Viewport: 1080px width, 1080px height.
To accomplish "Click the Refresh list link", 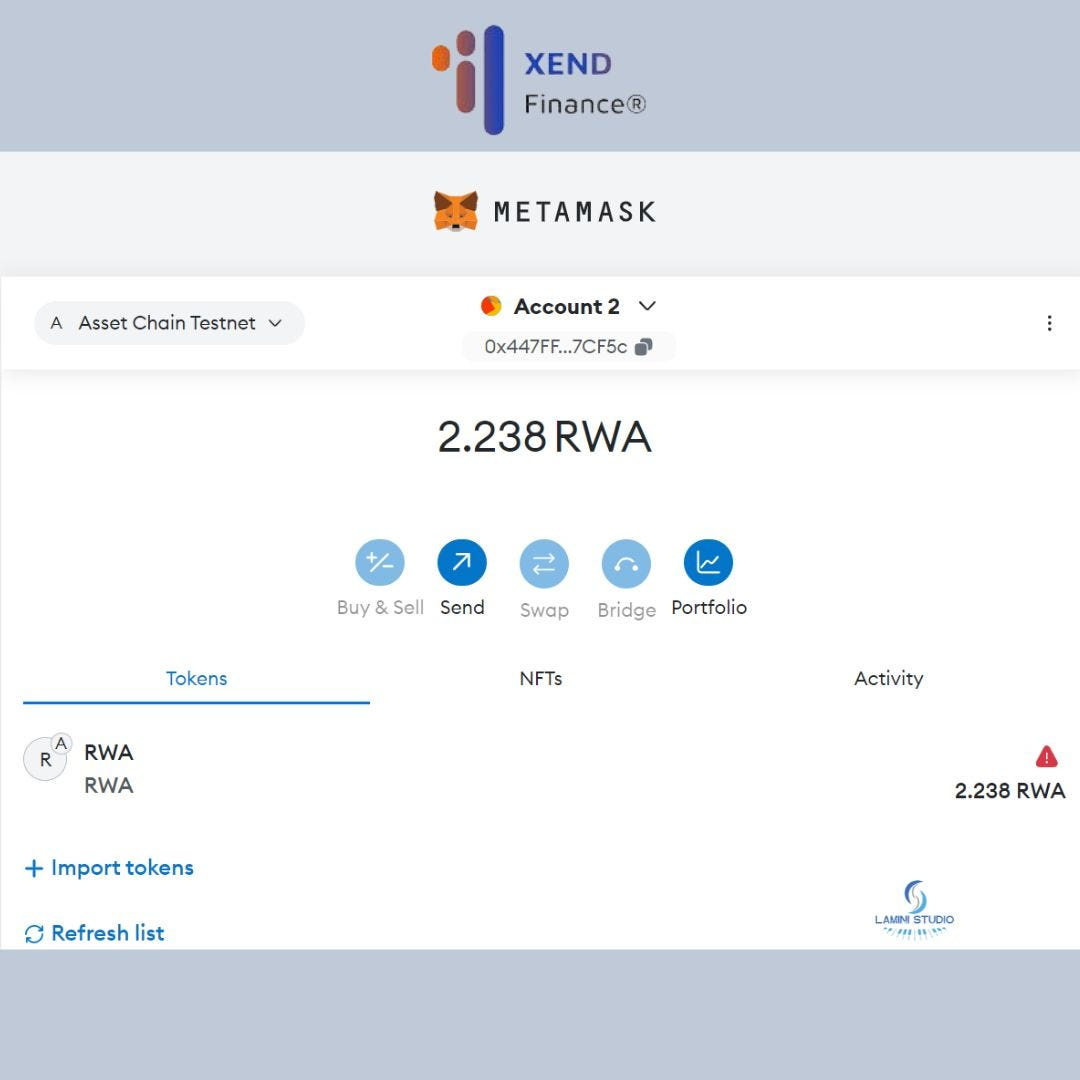I will point(94,933).
